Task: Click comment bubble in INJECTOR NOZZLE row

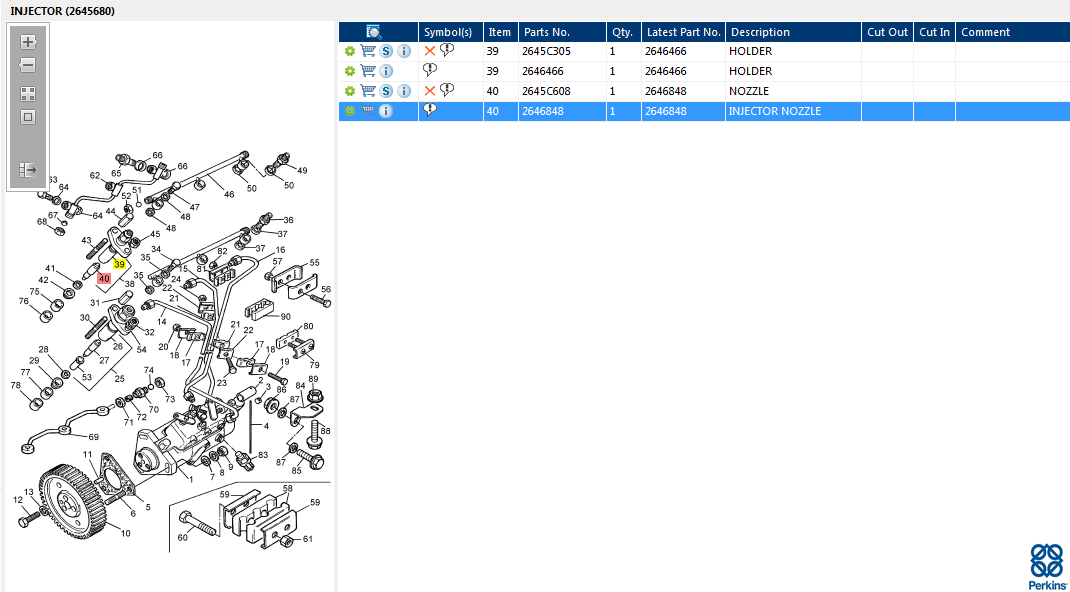Action: 430,110
